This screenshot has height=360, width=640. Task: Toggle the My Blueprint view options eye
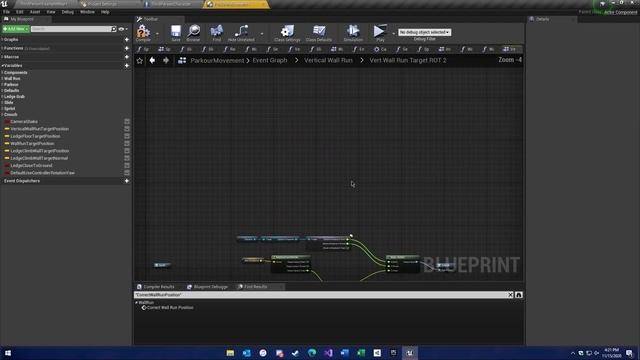click(x=121, y=29)
